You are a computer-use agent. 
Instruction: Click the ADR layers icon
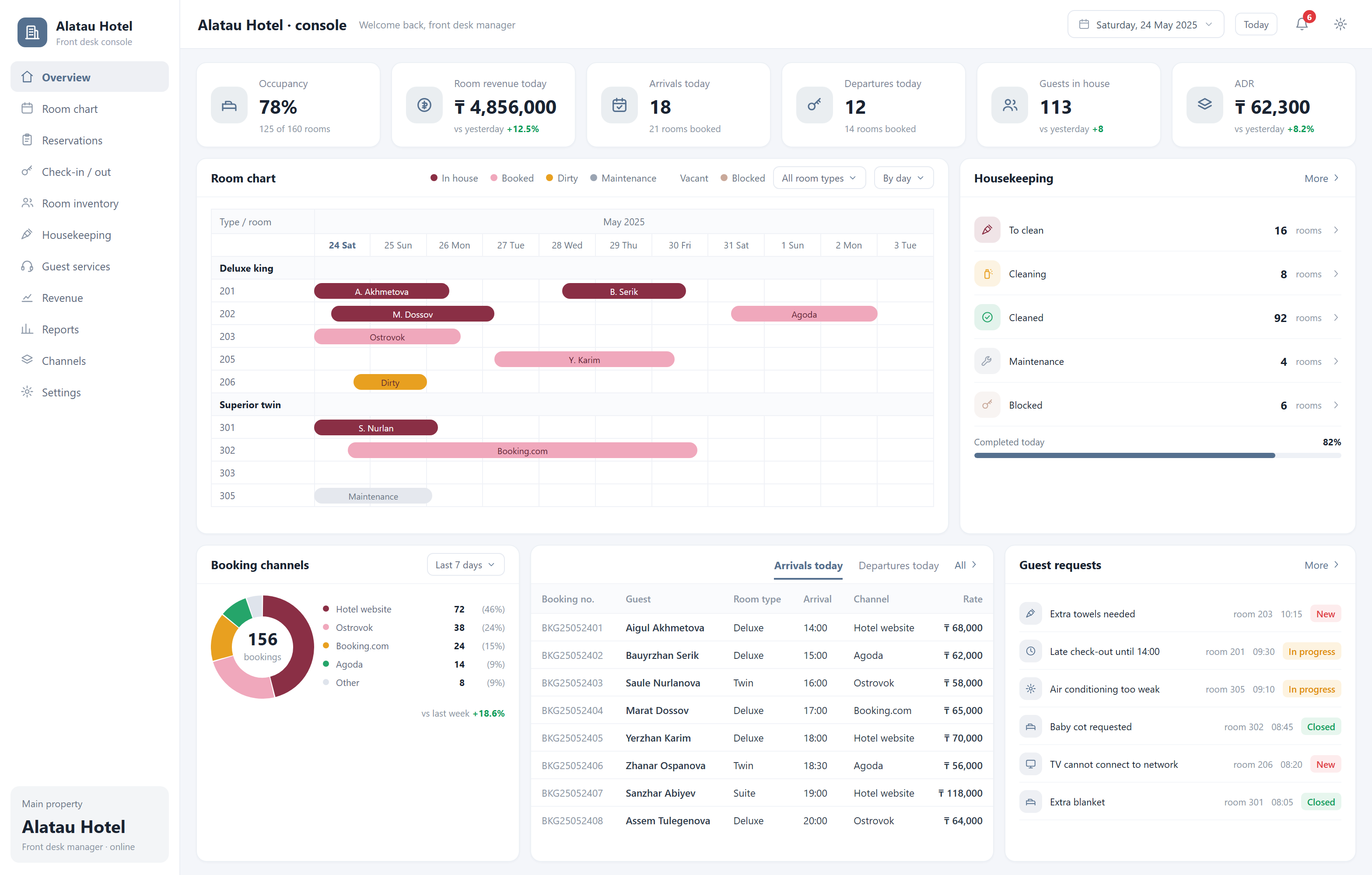(1204, 105)
